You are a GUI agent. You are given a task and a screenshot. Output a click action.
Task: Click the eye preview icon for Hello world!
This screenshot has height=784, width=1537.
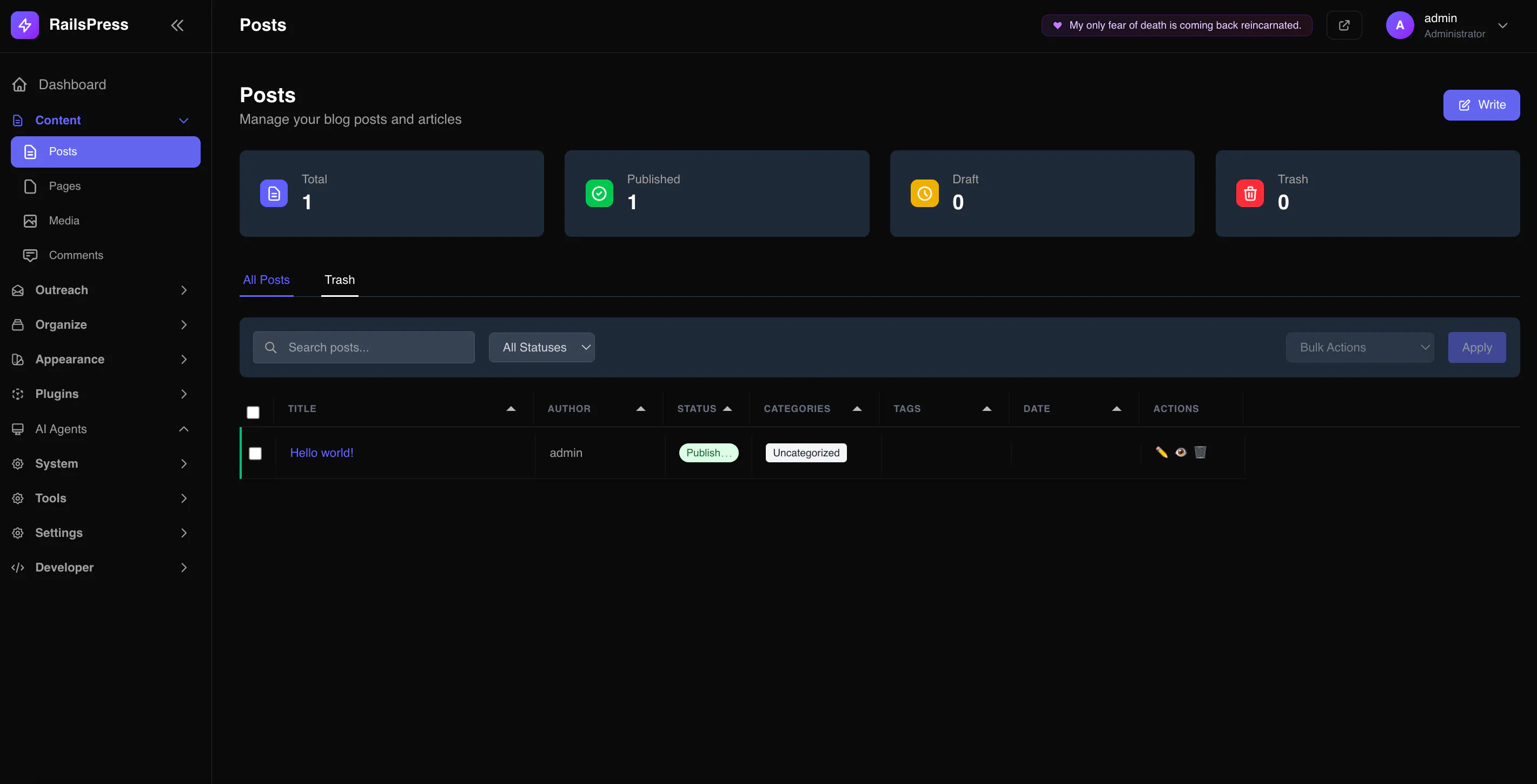(1181, 452)
